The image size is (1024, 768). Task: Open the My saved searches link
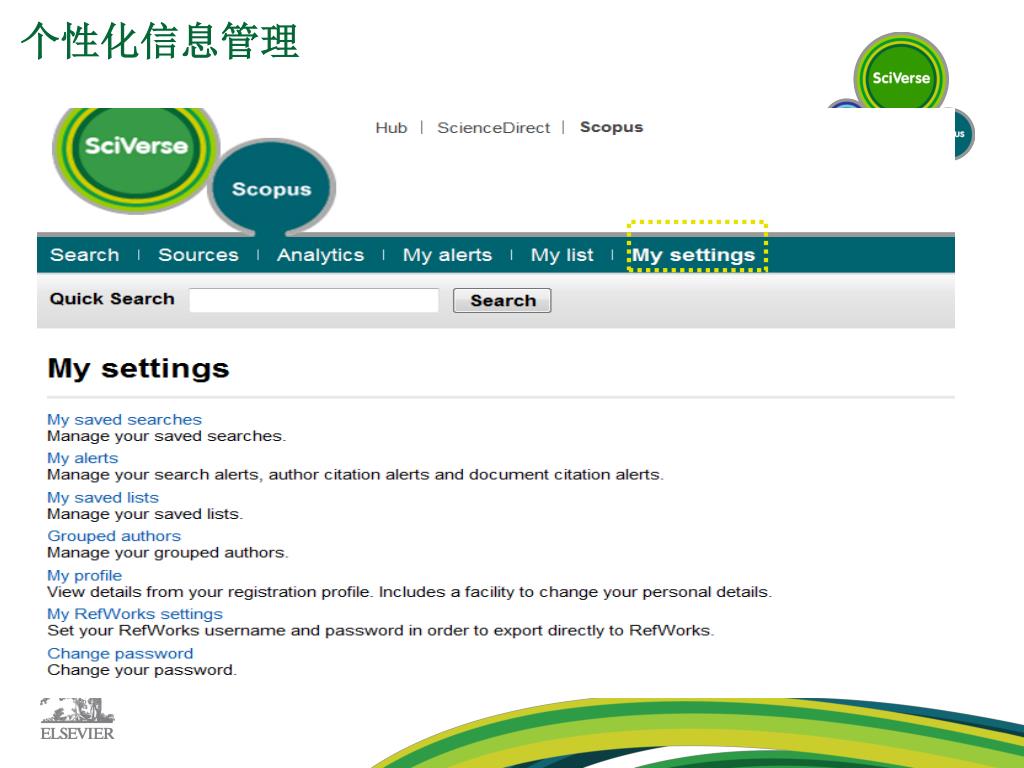(x=124, y=419)
